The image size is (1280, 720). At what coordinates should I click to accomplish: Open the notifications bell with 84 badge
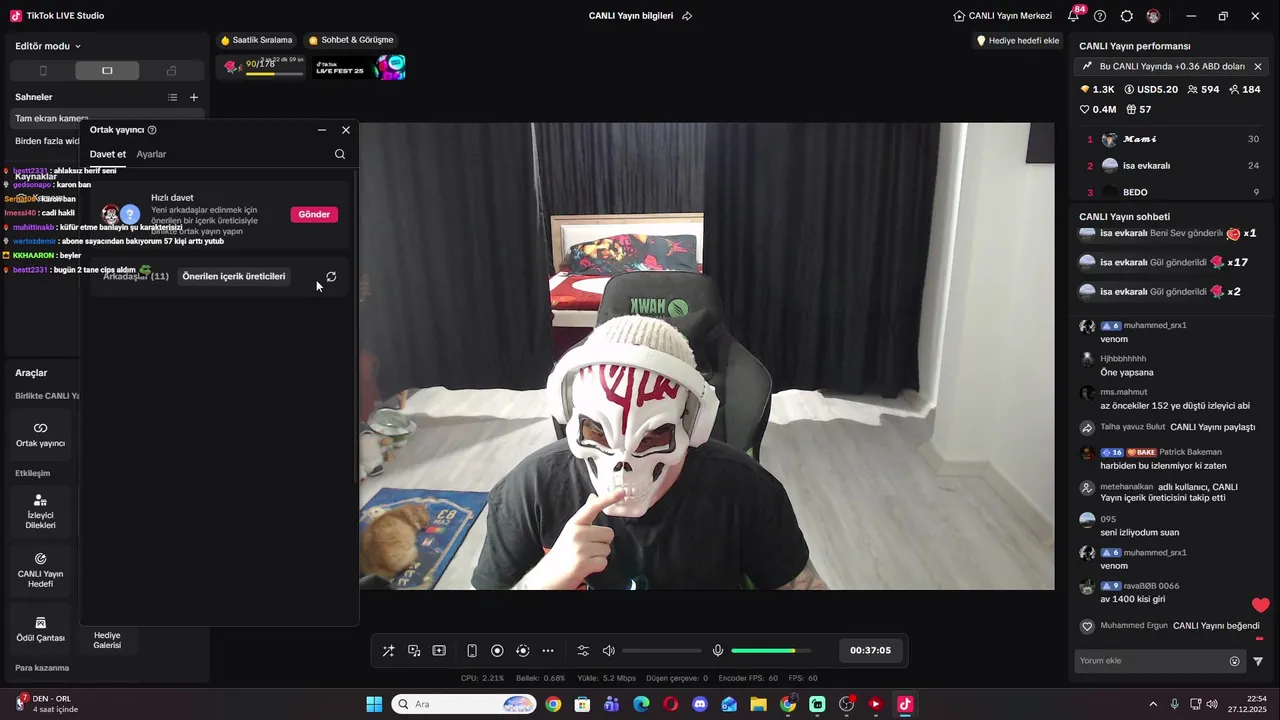click(x=1074, y=15)
